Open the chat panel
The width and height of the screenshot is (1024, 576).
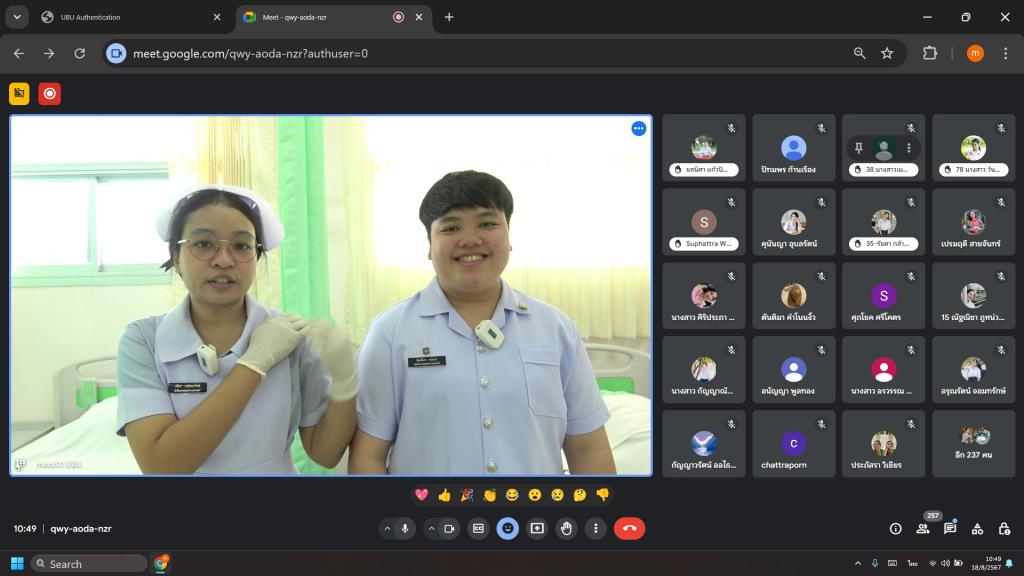click(x=950, y=528)
